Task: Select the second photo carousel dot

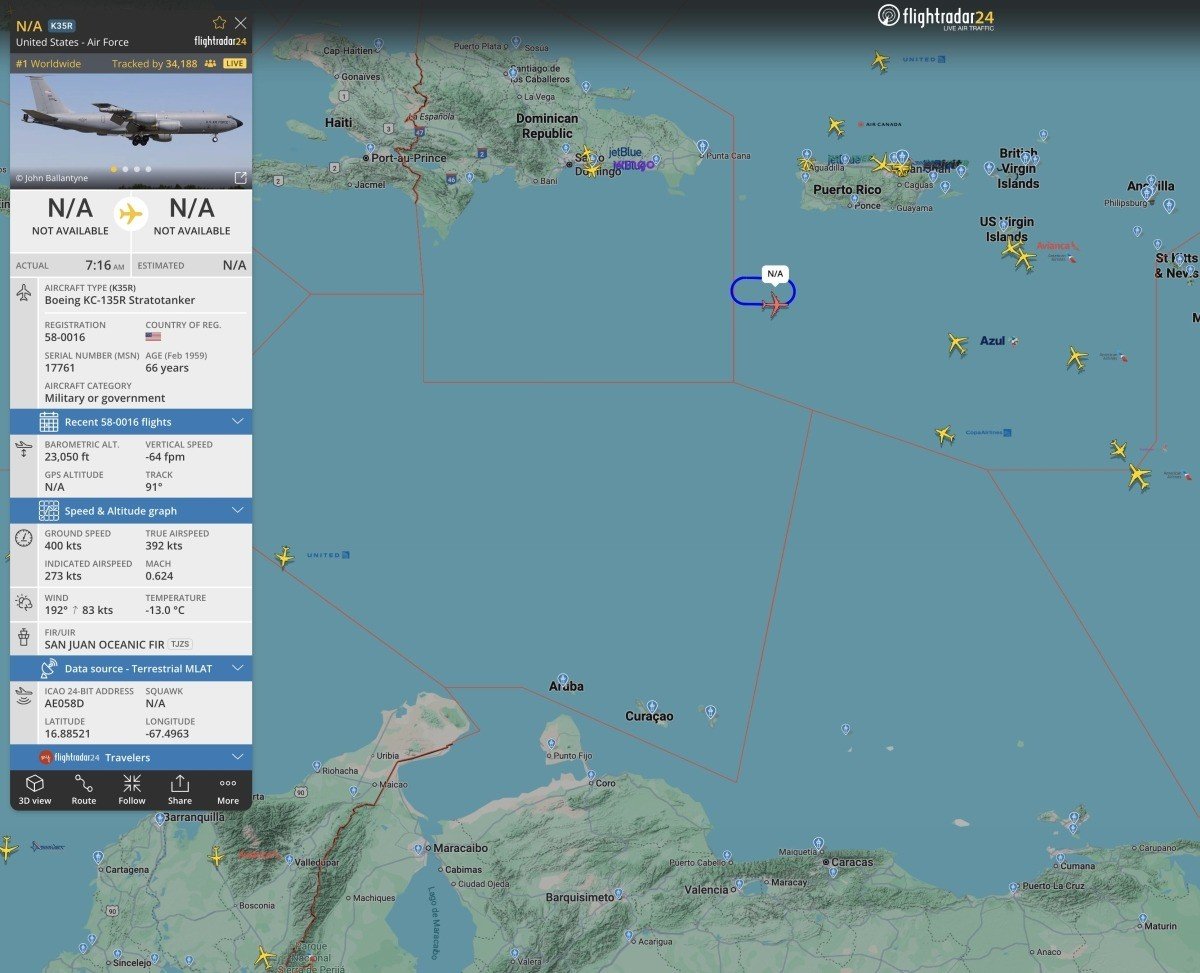Action: click(x=124, y=169)
